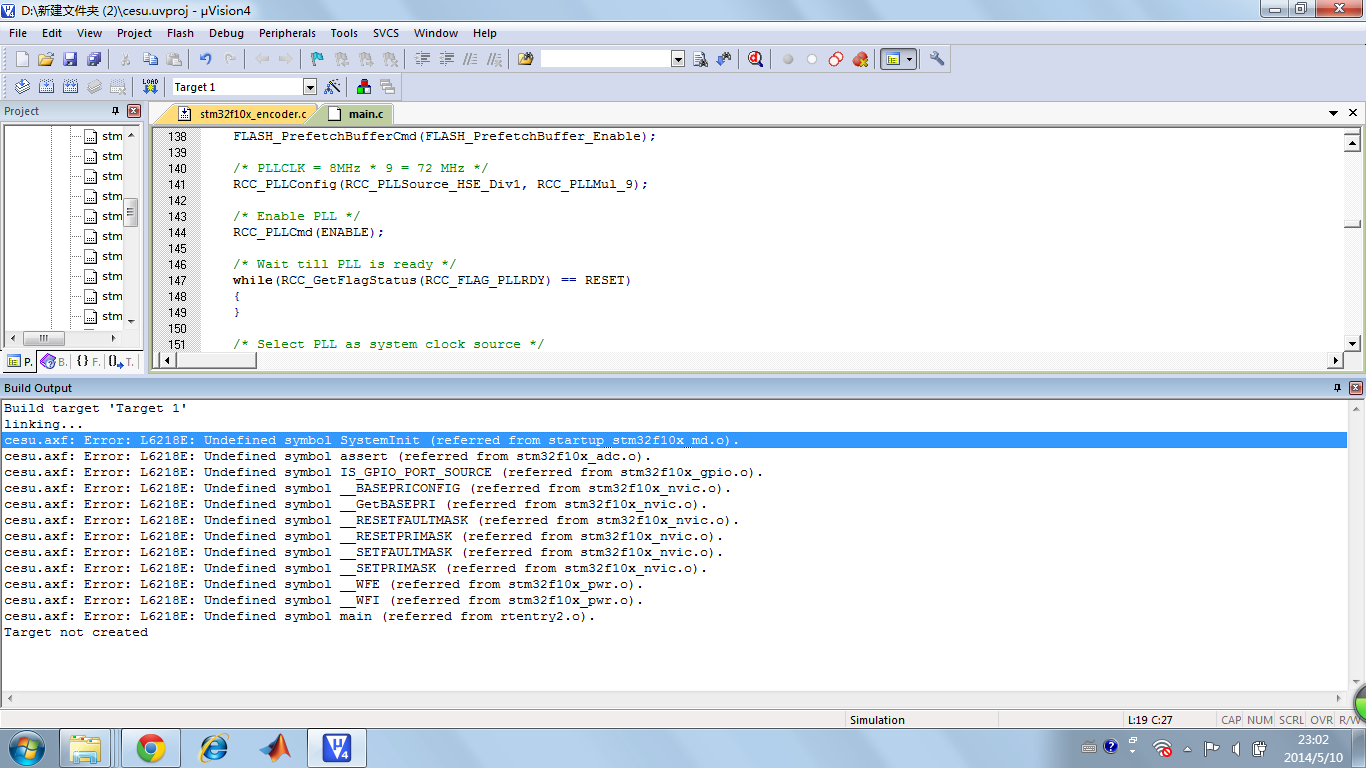
Task: Select the main.c editor tab
Action: coord(356,114)
